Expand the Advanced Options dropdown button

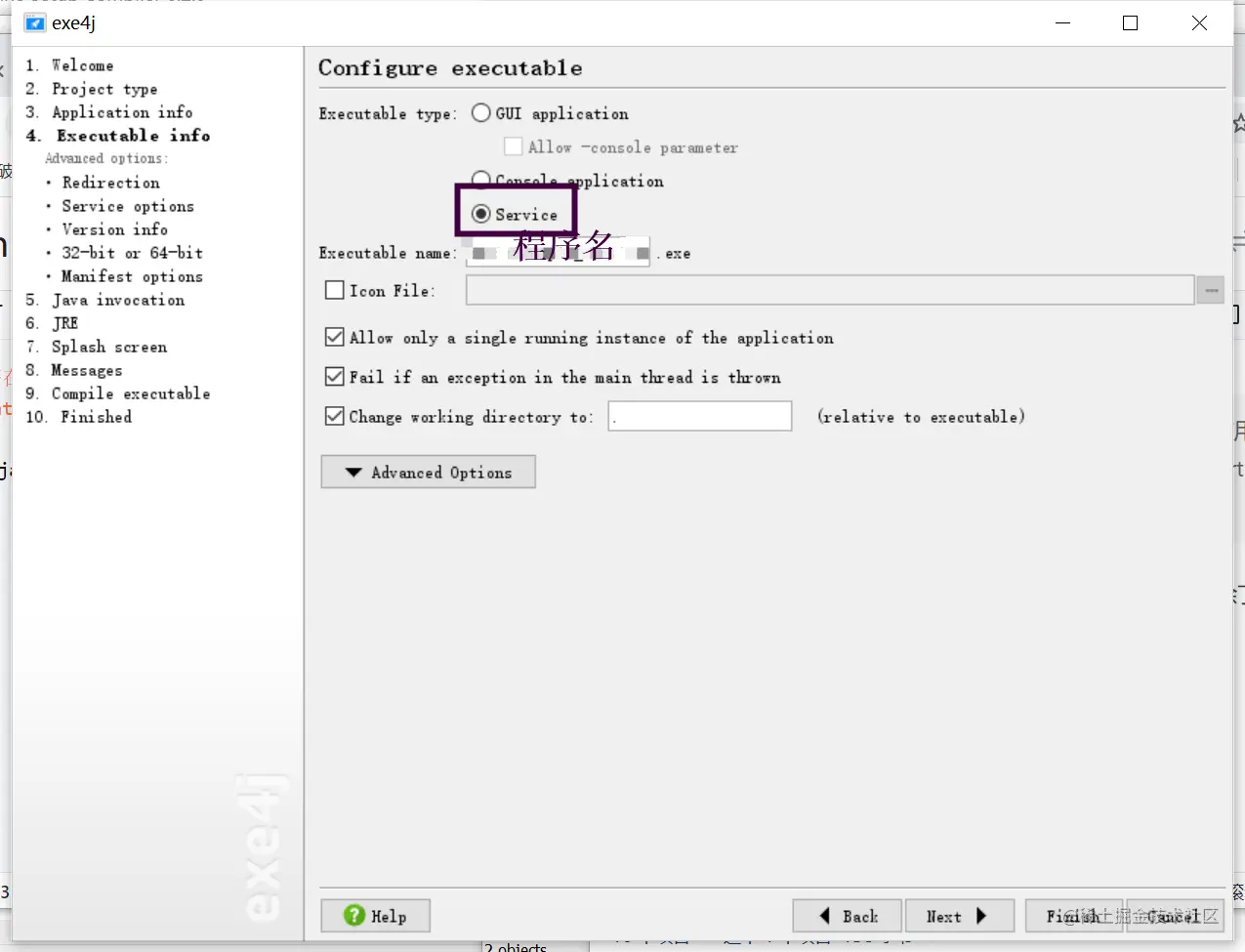pyautogui.click(x=428, y=472)
